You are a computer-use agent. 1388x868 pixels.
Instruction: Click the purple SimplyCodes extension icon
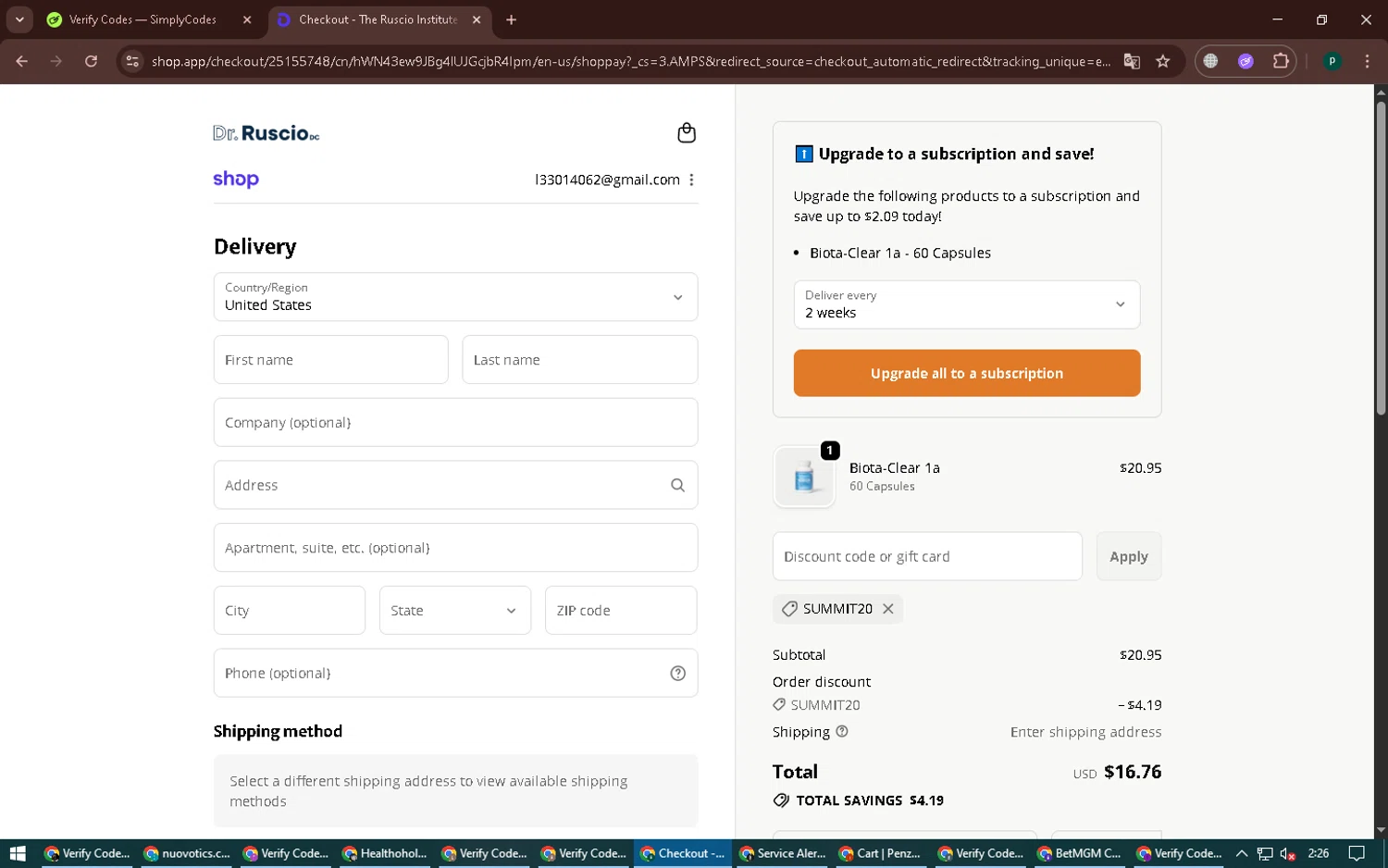(x=1245, y=61)
